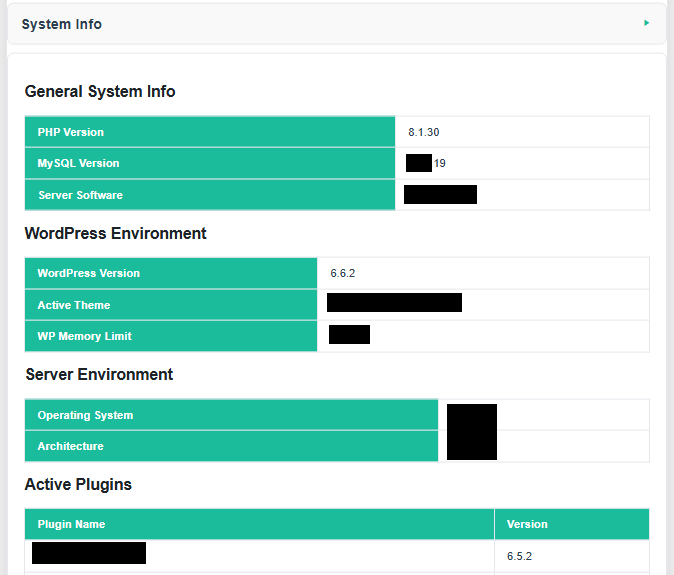Select the PHP Version label cell
674x575 pixels.
coord(210,132)
